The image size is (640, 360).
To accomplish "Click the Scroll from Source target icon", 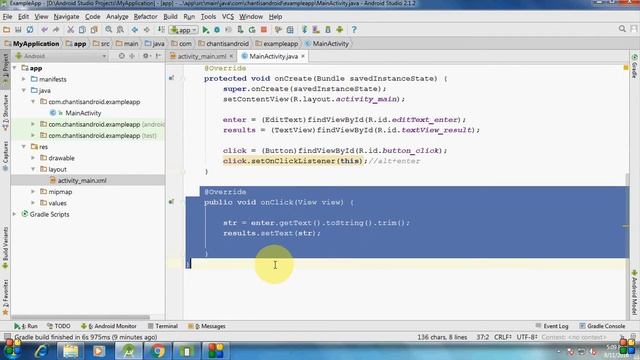I will [x=121, y=56].
